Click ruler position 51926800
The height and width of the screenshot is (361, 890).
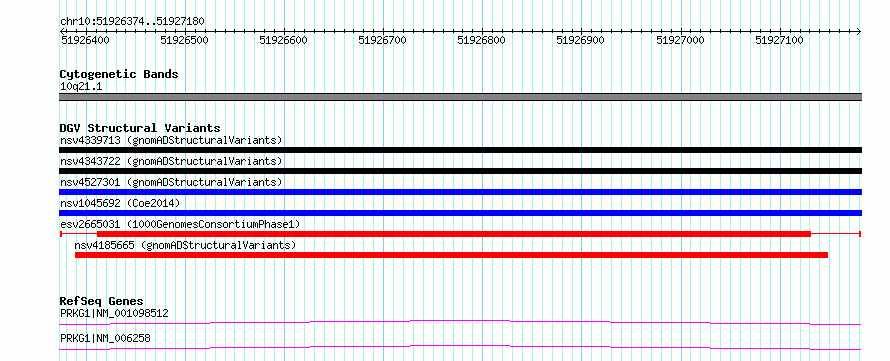click(x=481, y=40)
